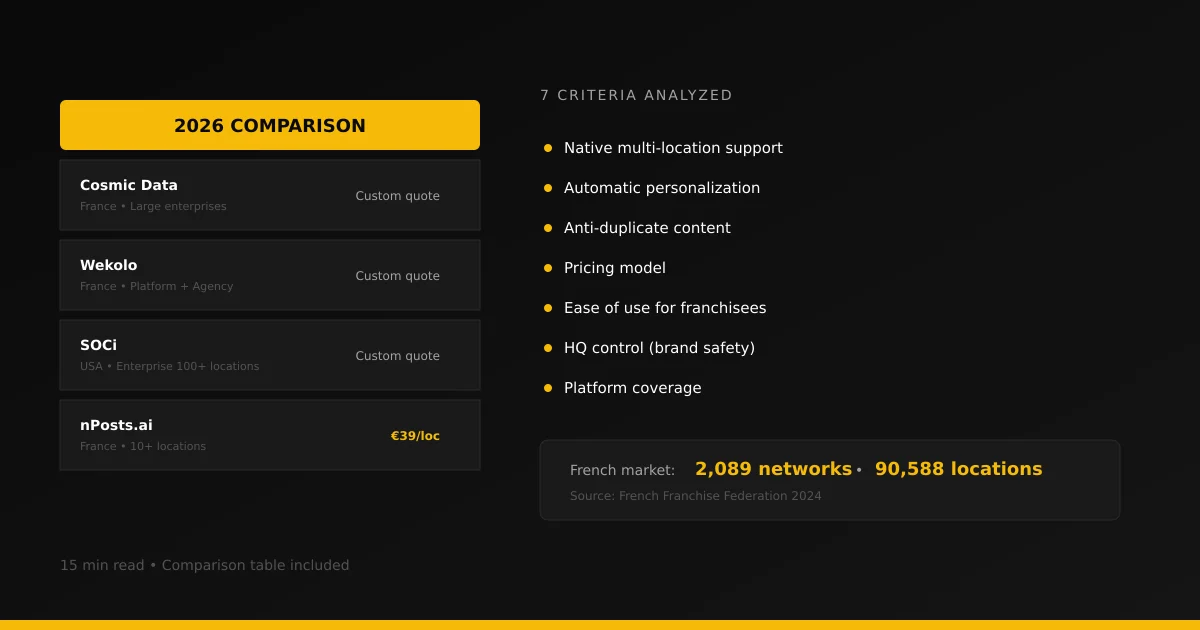1200x630 pixels.
Task: Toggle the Cosmic Data comparison card
Action: (x=270, y=194)
